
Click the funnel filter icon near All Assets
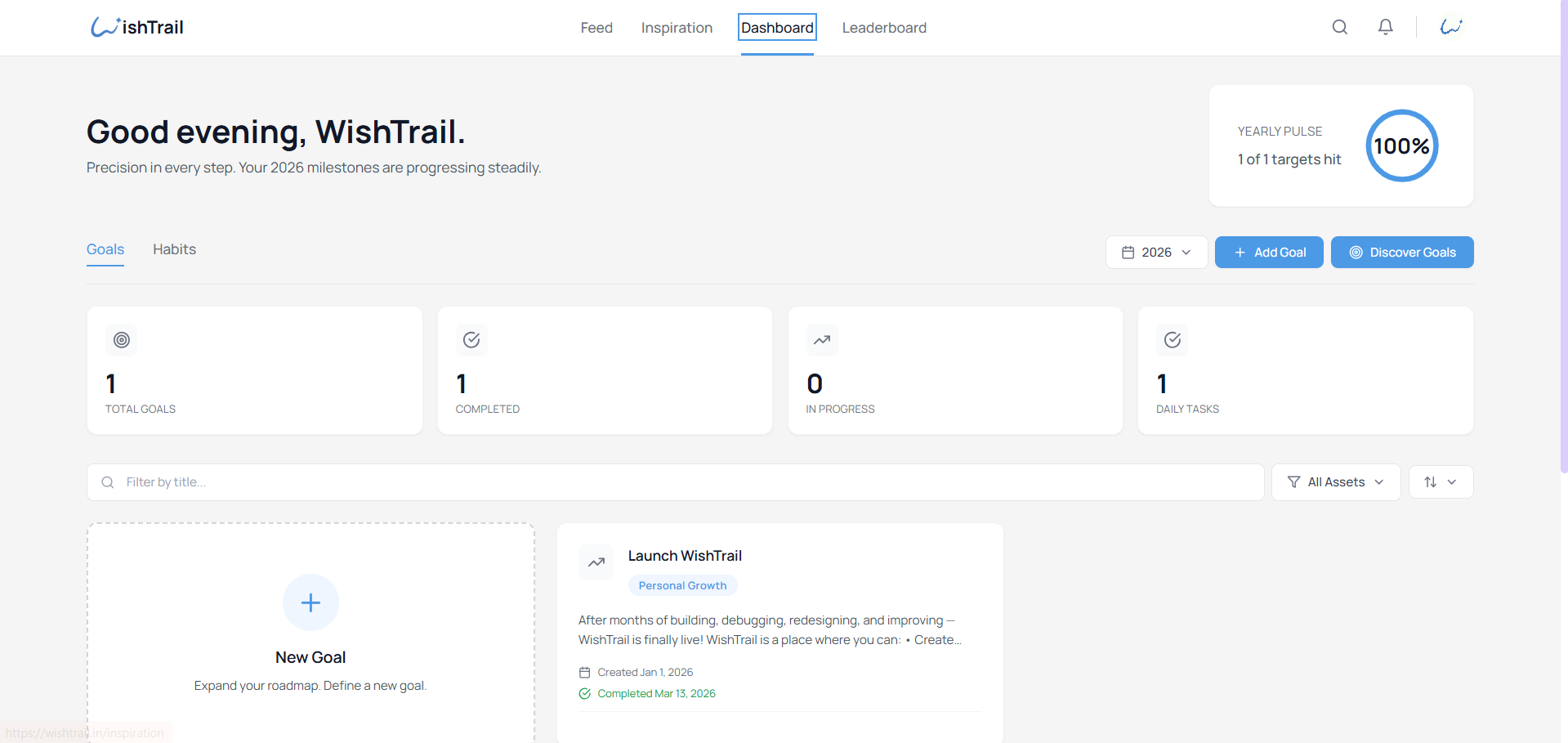tap(1293, 482)
